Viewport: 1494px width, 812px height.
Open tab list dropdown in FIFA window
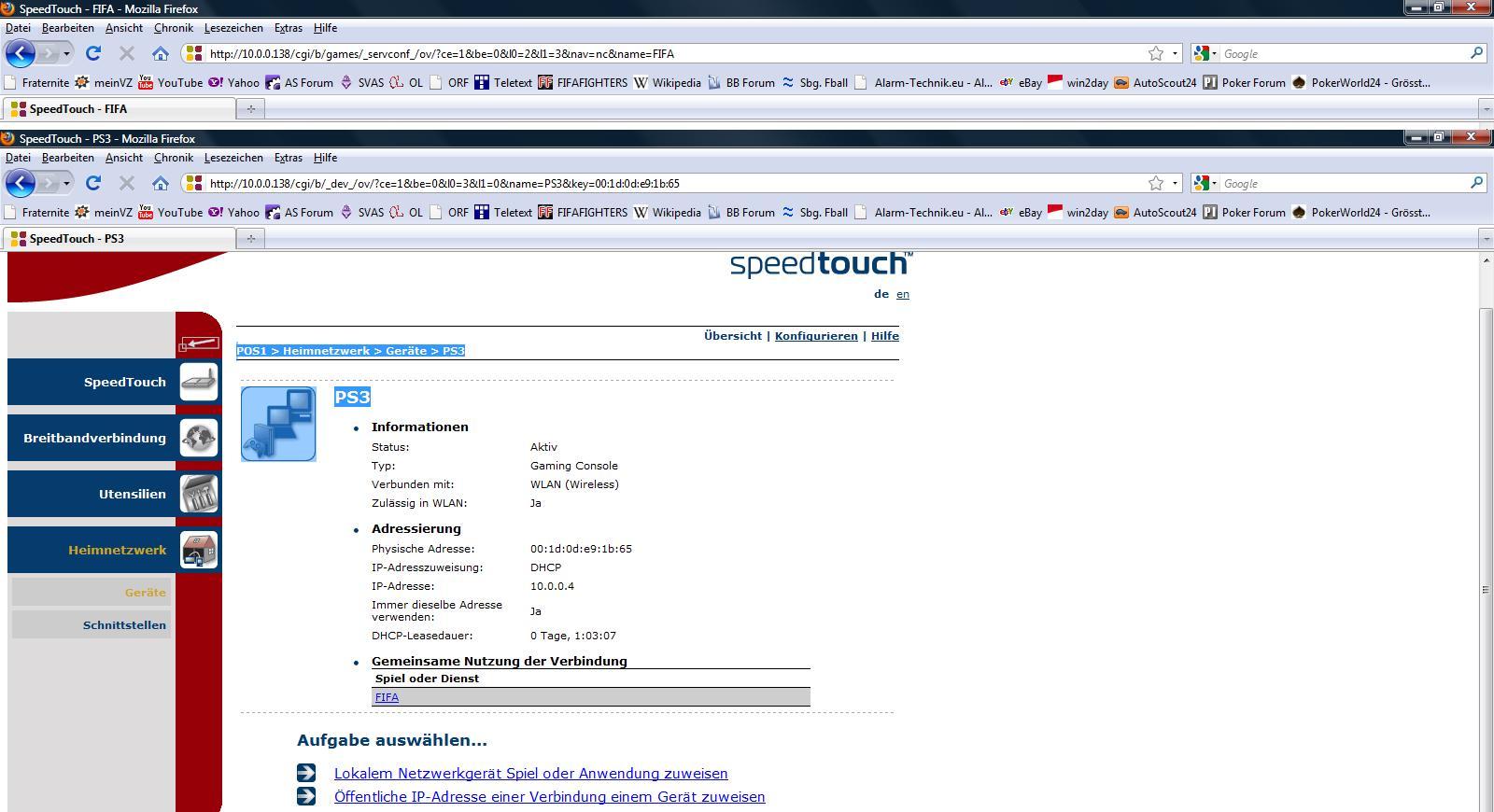[x=1487, y=109]
